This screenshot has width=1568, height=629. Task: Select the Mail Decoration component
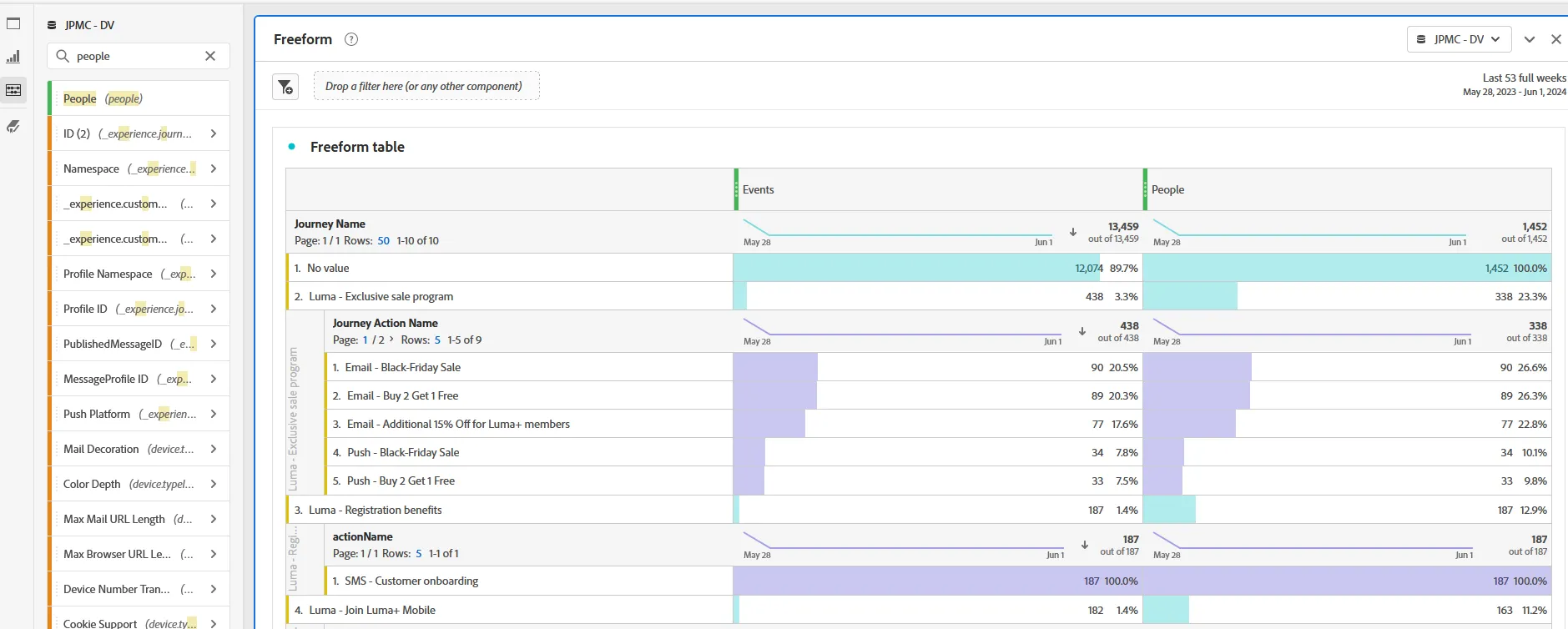click(x=139, y=449)
